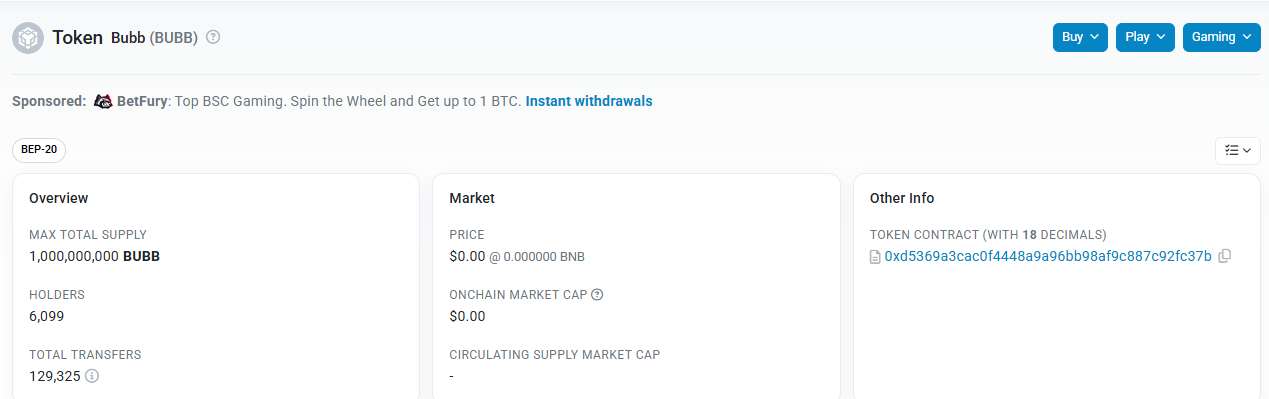Expand the Buy dropdown
Viewport: 1269px width, 399px height.
point(1080,37)
